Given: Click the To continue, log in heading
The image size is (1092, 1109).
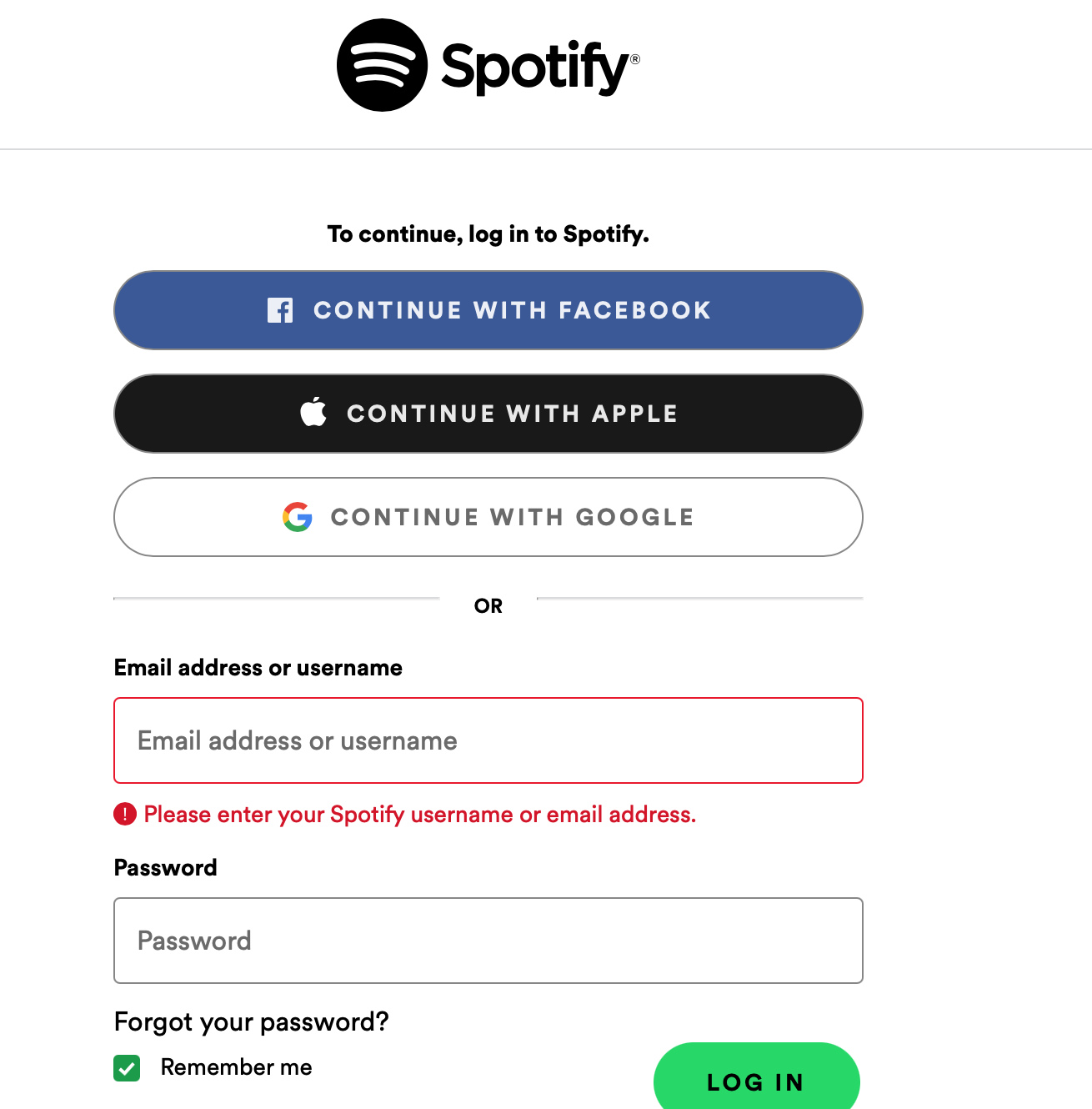Looking at the screenshot, I should [x=488, y=234].
